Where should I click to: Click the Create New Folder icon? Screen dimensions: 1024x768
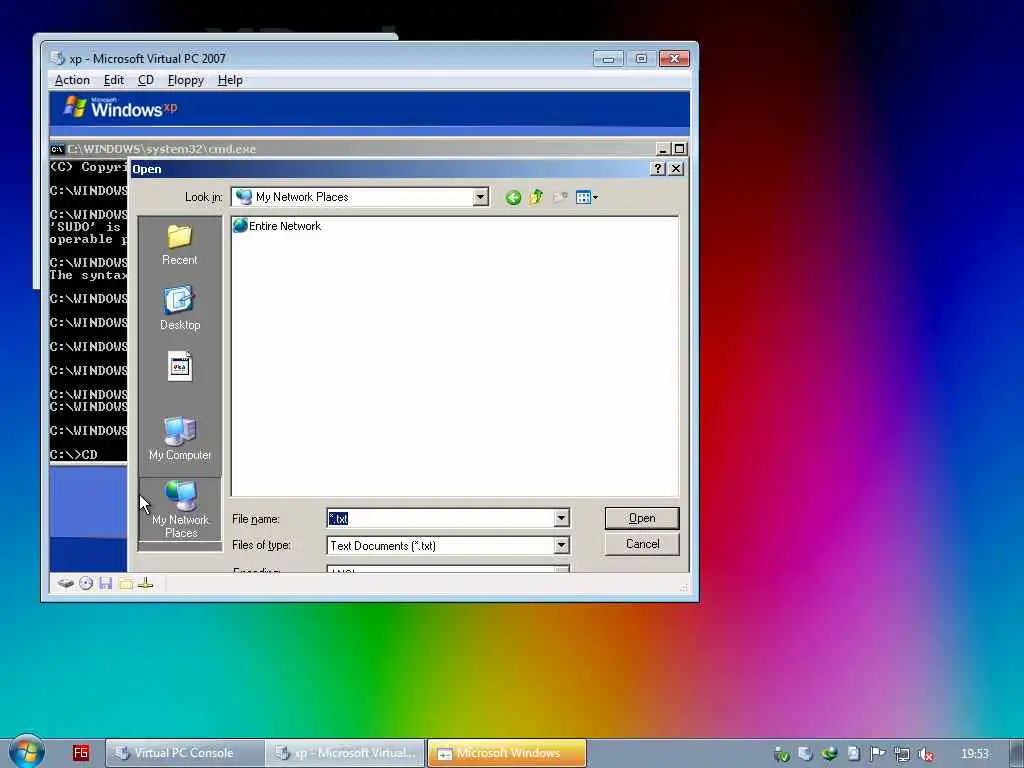(x=560, y=197)
